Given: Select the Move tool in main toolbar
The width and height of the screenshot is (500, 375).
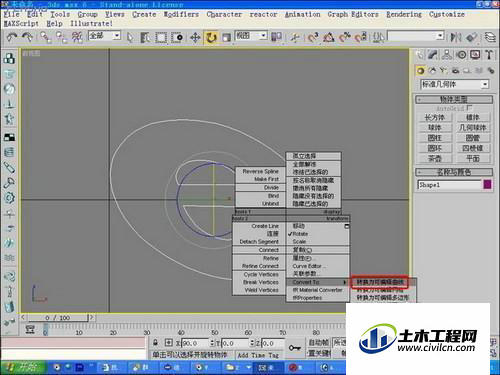Looking at the screenshot, I should point(195,37).
